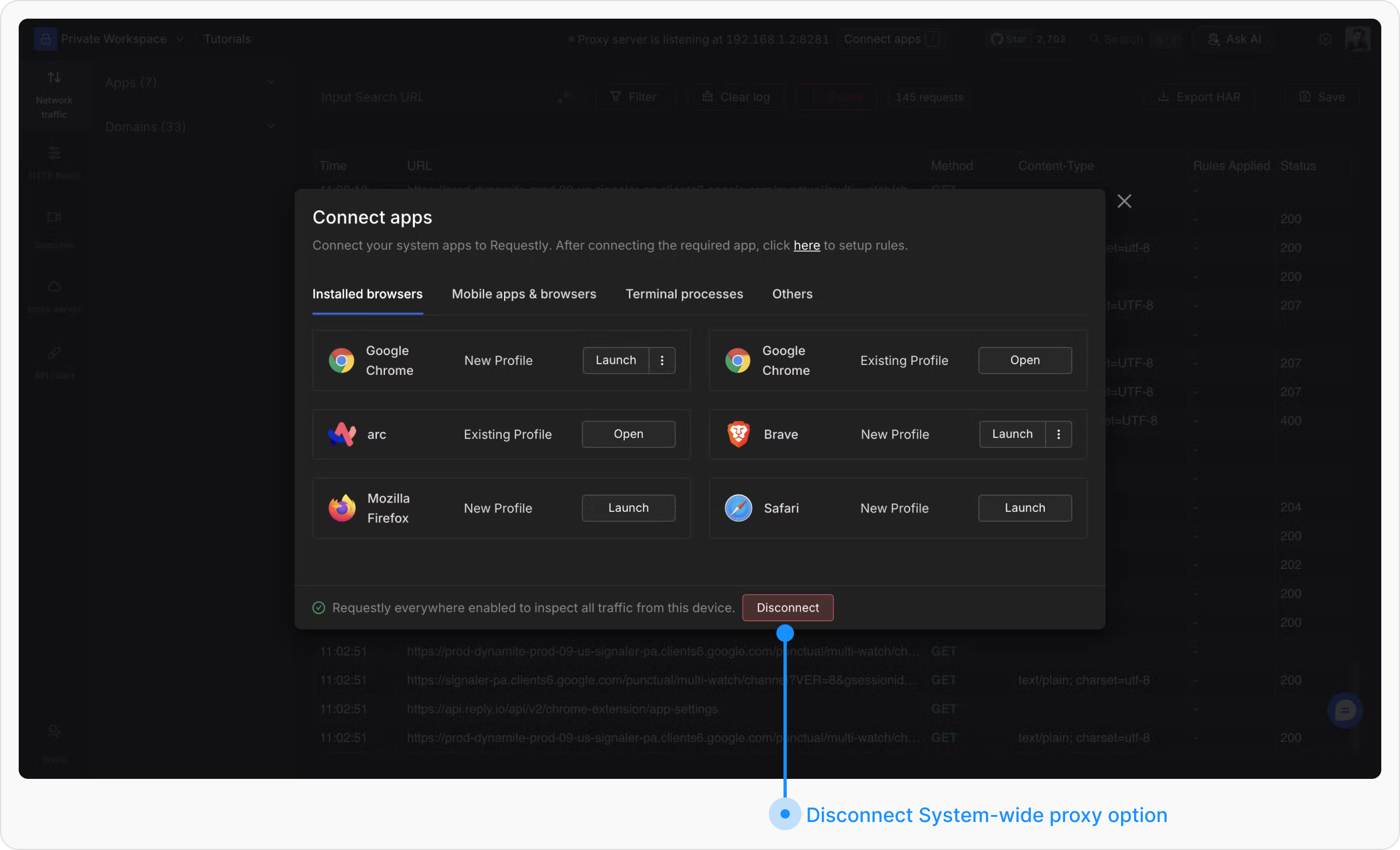Viewport: 1400px width, 850px height.
Task: Switch to Terminal processes tab
Action: coord(684,294)
